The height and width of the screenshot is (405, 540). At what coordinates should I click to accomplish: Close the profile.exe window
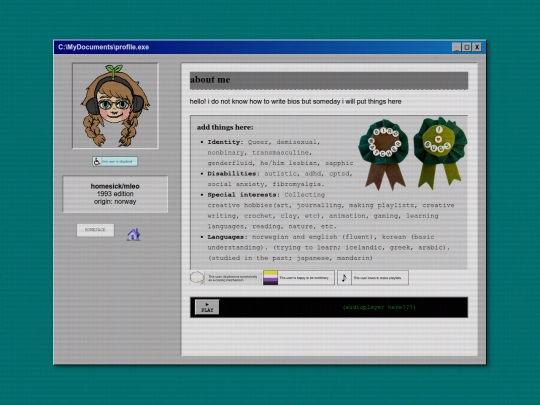[x=477, y=47]
